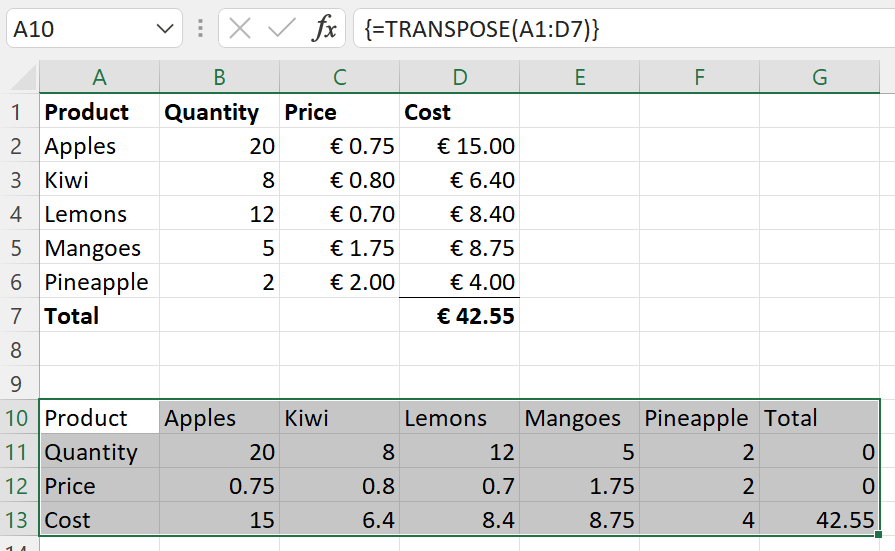Expand the Name Box dropdown arrow
895x551 pixels.
tap(166, 29)
